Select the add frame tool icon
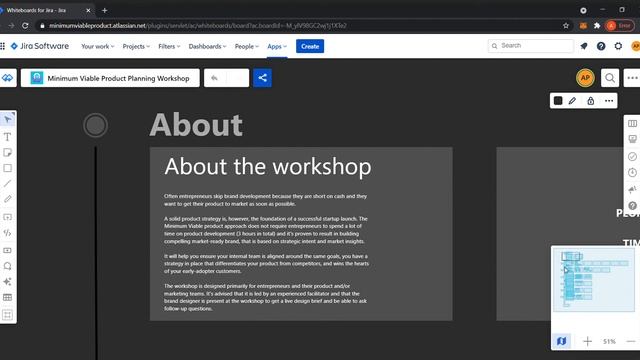The width and height of the screenshot is (640, 360). pos(7,217)
